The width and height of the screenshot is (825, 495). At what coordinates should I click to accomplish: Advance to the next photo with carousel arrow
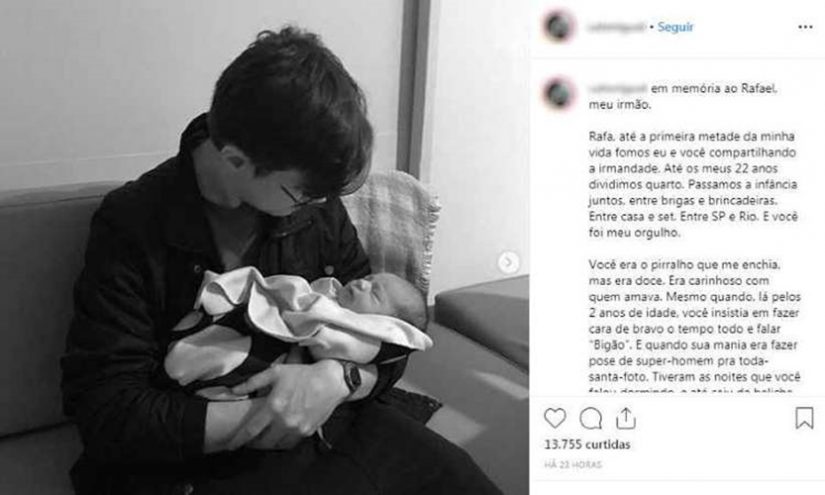point(508,262)
